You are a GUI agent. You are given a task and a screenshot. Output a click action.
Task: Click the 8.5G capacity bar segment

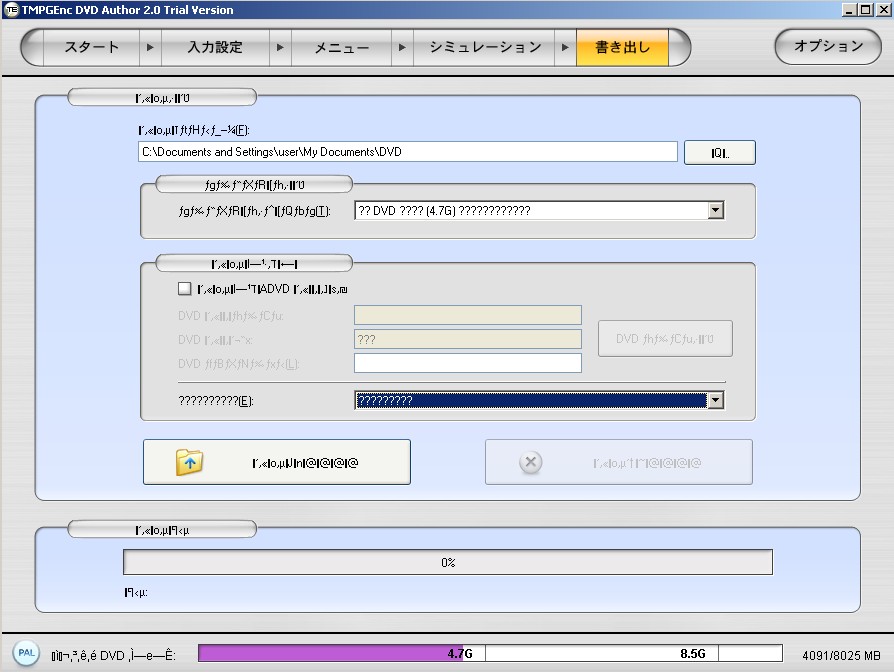click(x=602, y=653)
